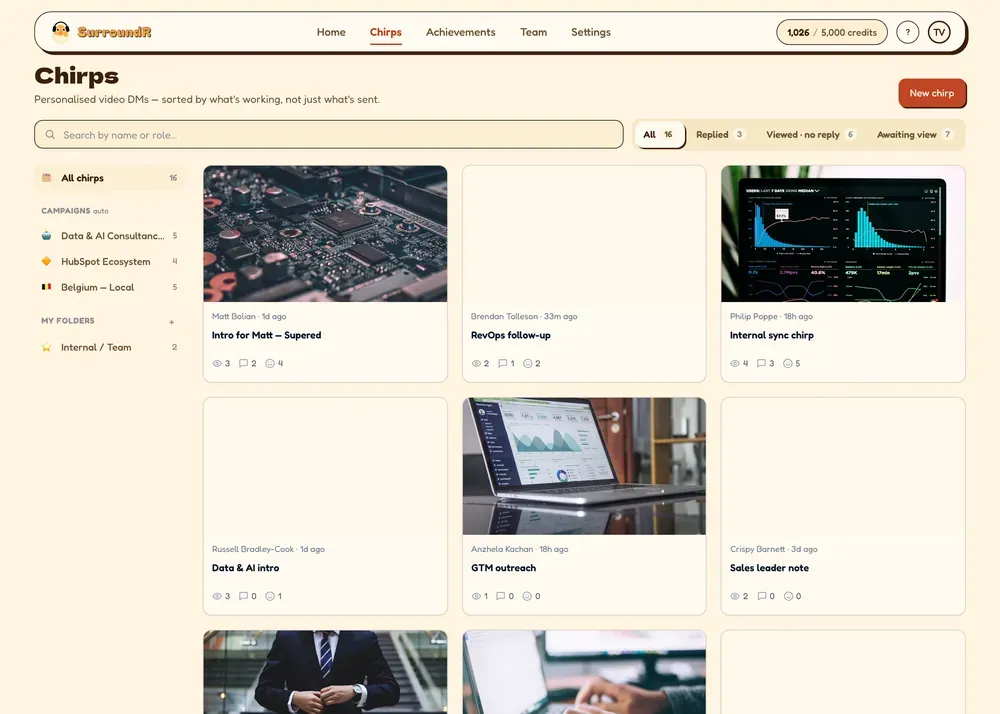Image resolution: width=1000 pixels, height=714 pixels.
Task: Click the HubSpot Ecosystem orange diamond icon
Action: (x=47, y=261)
